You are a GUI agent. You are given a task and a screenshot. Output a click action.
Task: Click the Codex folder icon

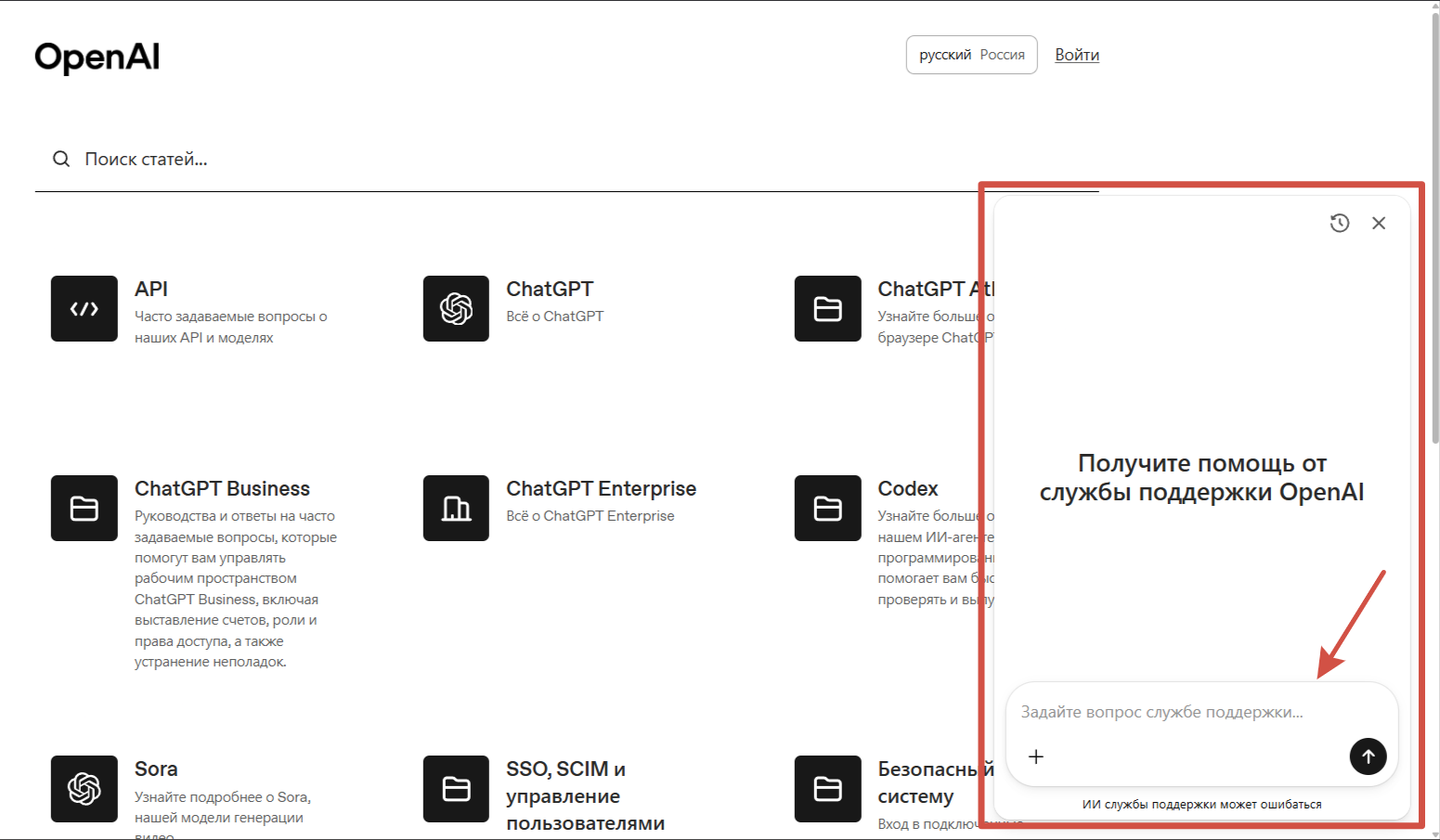point(827,508)
